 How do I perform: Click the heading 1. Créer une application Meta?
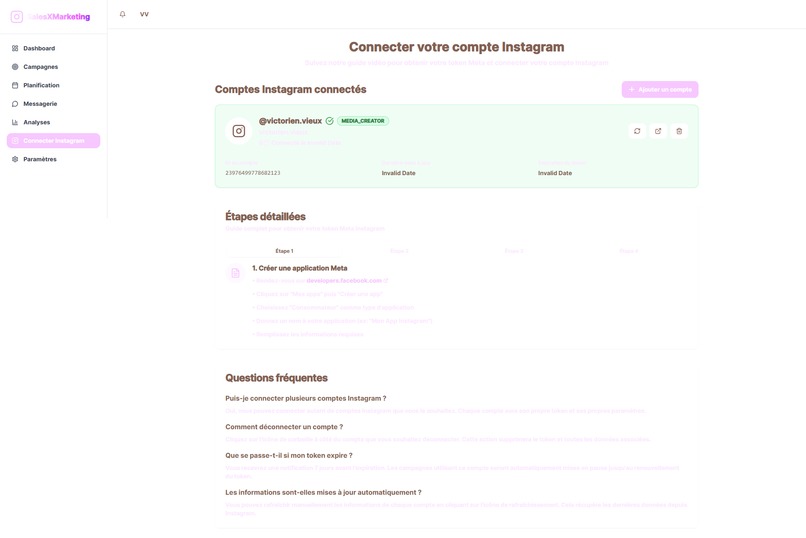point(300,268)
